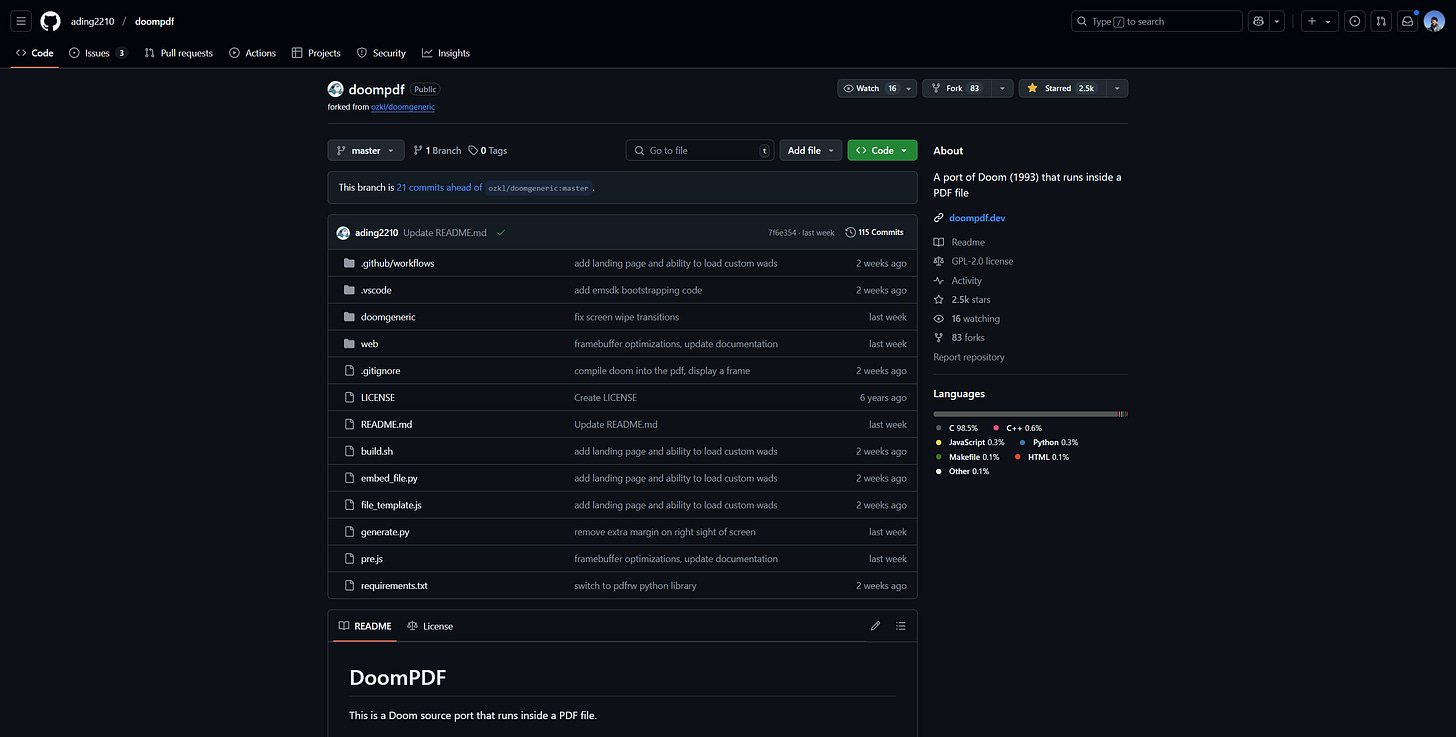Click the README book icon in About

pyautogui.click(x=938, y=242)
